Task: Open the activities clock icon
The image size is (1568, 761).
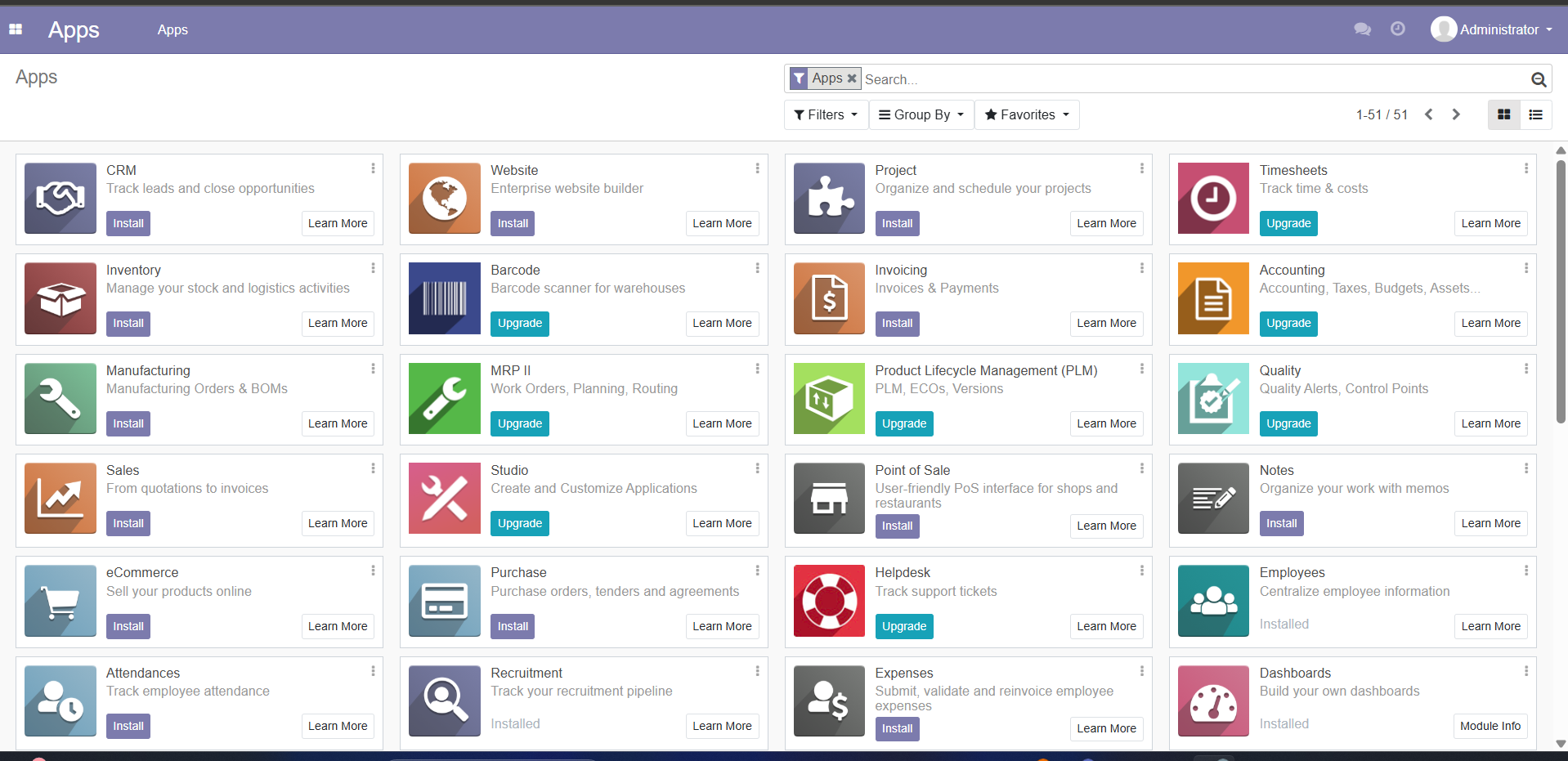Action: (1398, 29)
